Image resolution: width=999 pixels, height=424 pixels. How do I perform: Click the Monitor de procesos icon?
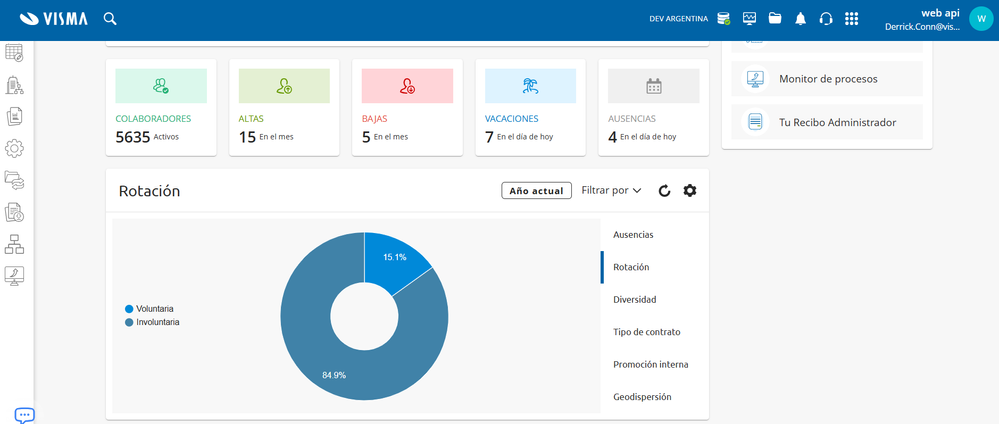click(x=756, y=79)
